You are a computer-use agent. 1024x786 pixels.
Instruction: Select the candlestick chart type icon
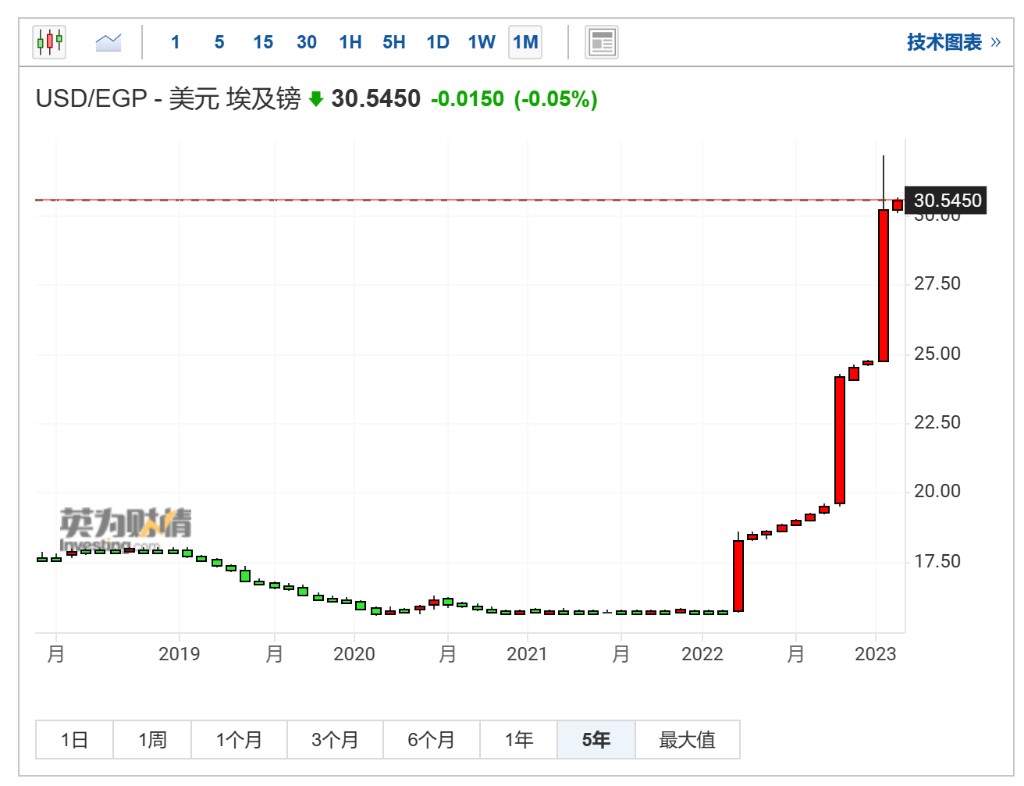click(x=50, y=42)
